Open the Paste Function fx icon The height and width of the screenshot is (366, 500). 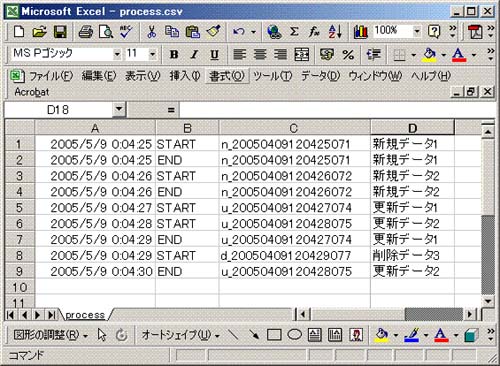(x=314, y=32)
